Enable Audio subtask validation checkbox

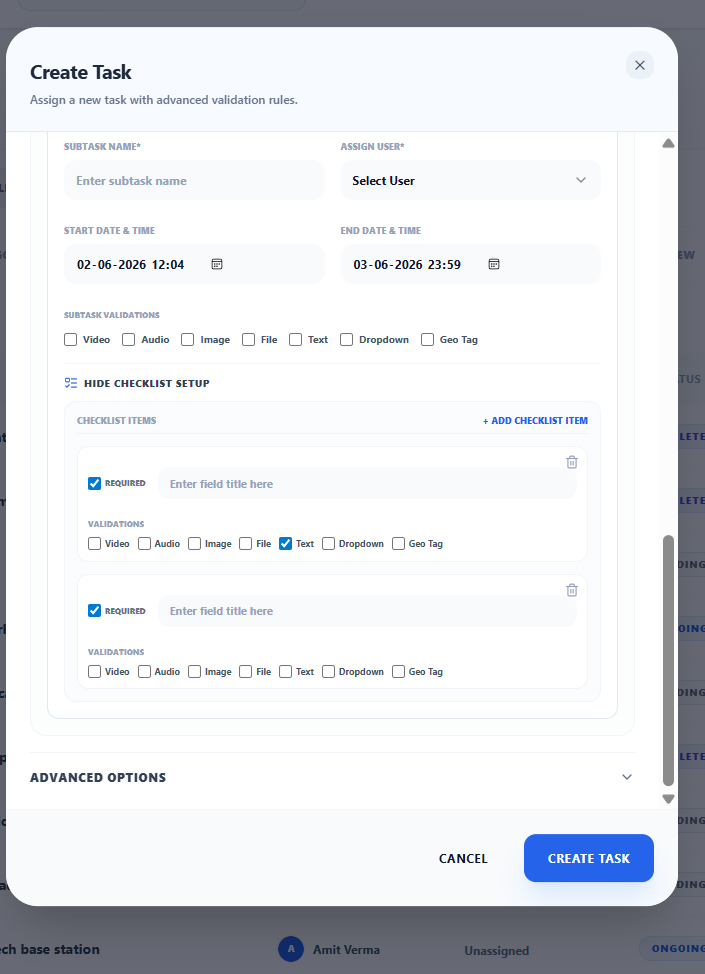coord(129,340)
